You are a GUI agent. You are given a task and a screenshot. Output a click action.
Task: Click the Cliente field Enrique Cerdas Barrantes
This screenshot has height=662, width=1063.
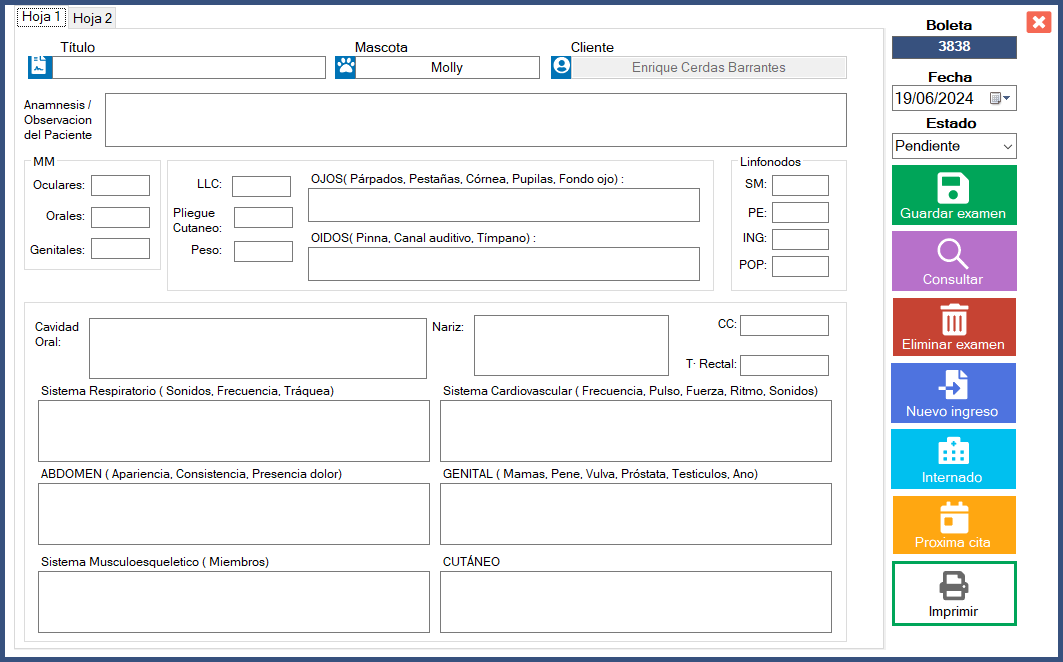pos(708,67)
